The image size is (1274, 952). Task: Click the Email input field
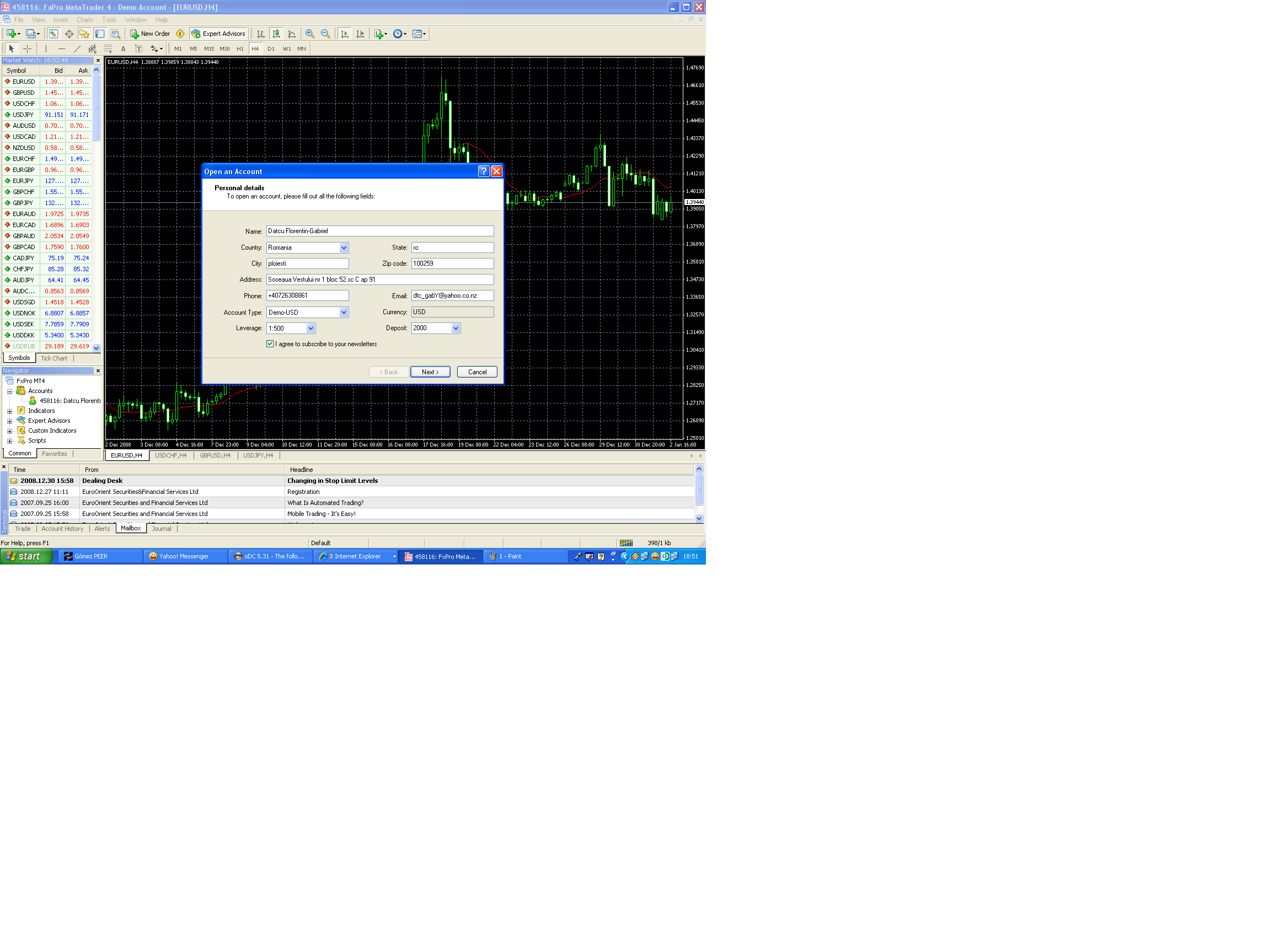click(453, 296)
